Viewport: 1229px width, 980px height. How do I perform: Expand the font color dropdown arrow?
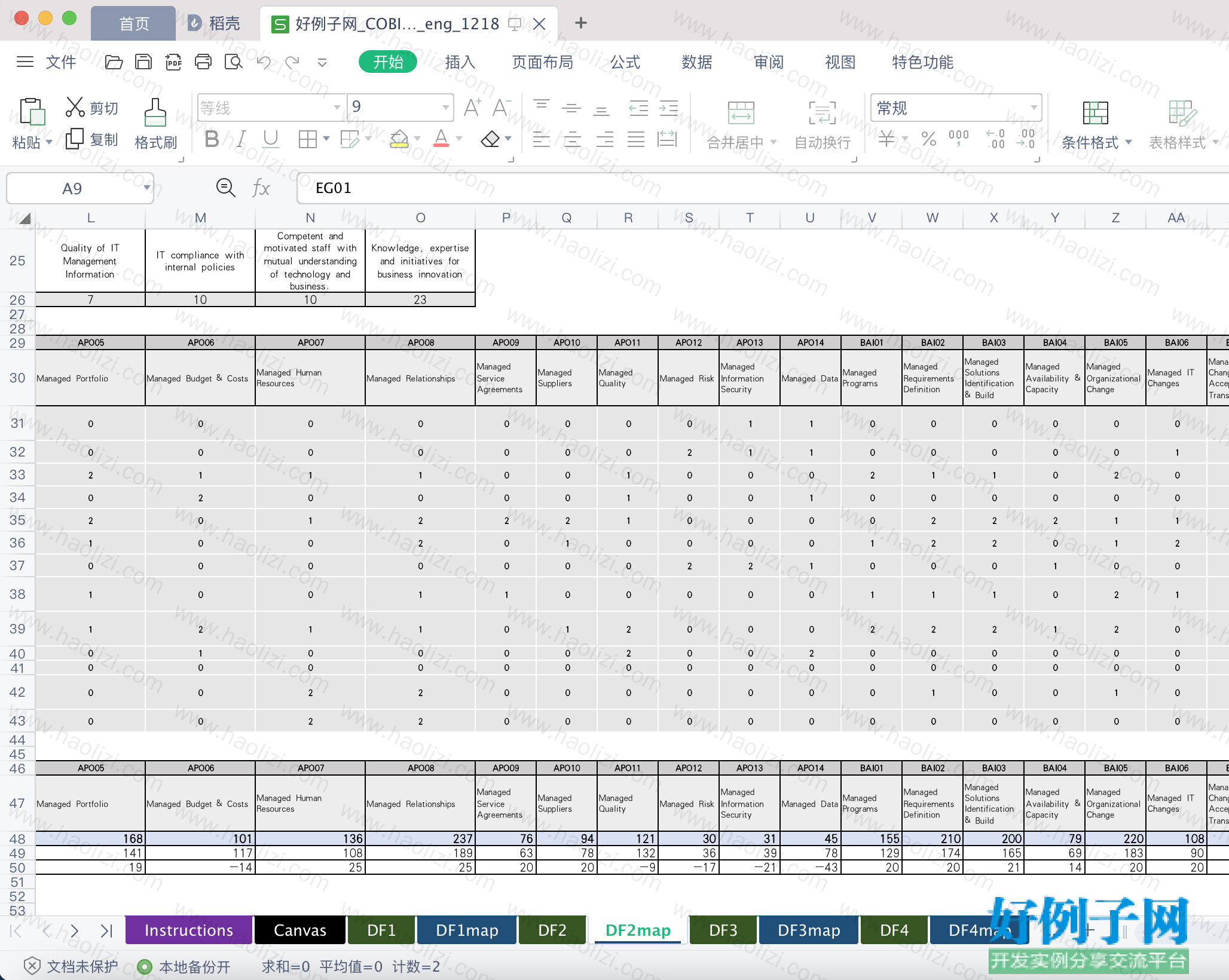(459, 139)
